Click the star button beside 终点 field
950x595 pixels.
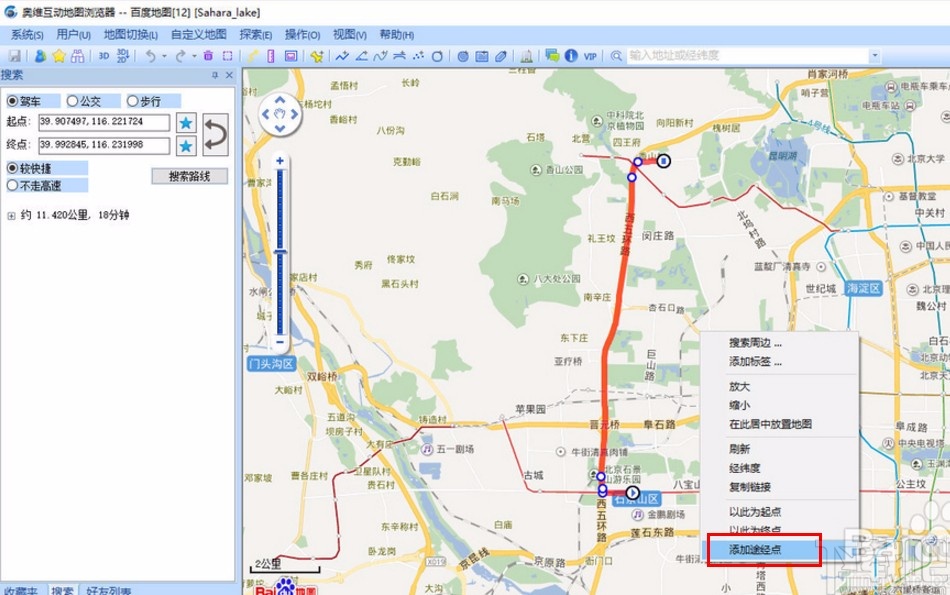[x=186, y=146]
